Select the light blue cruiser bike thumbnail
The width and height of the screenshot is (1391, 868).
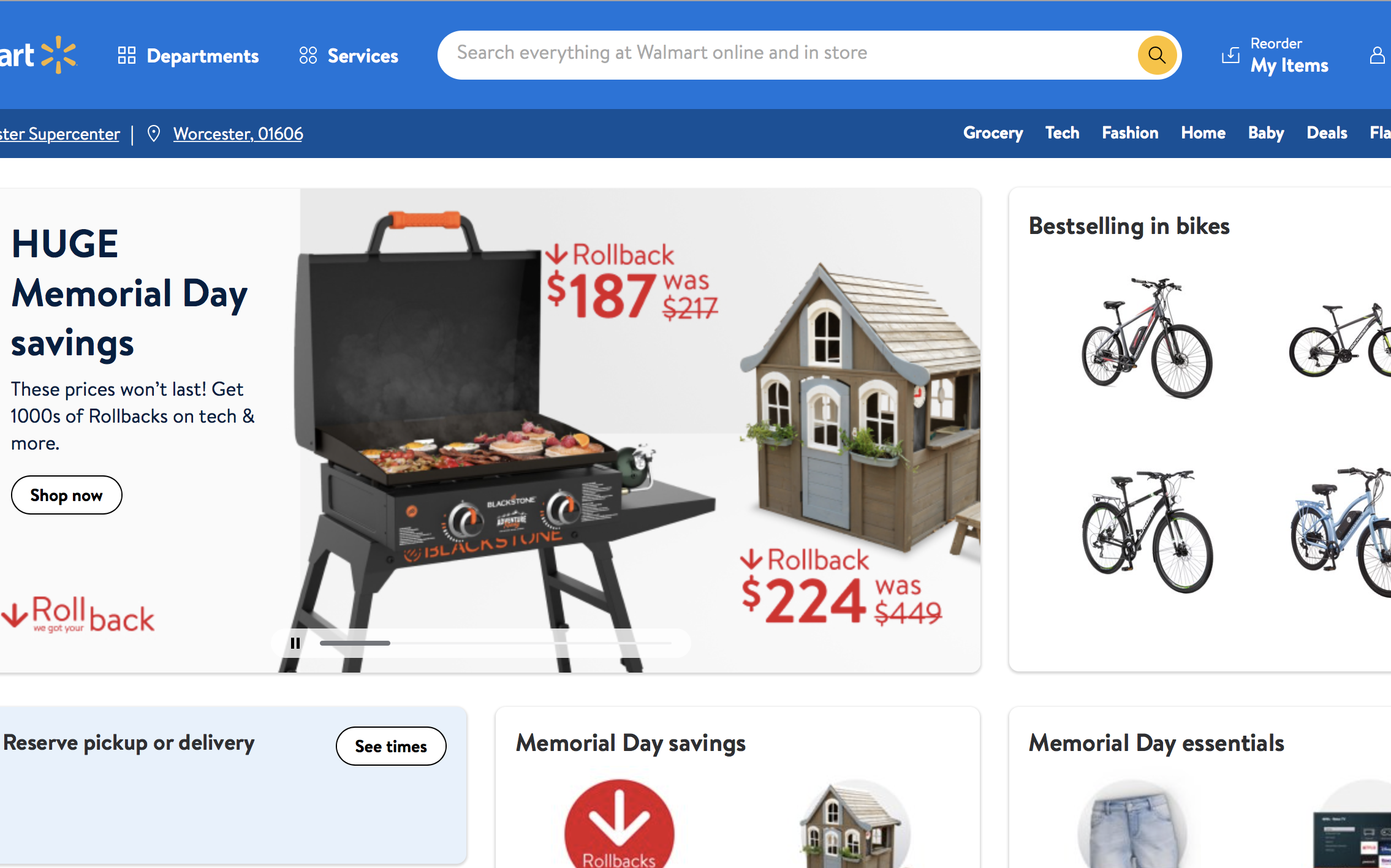(1341, 530)
